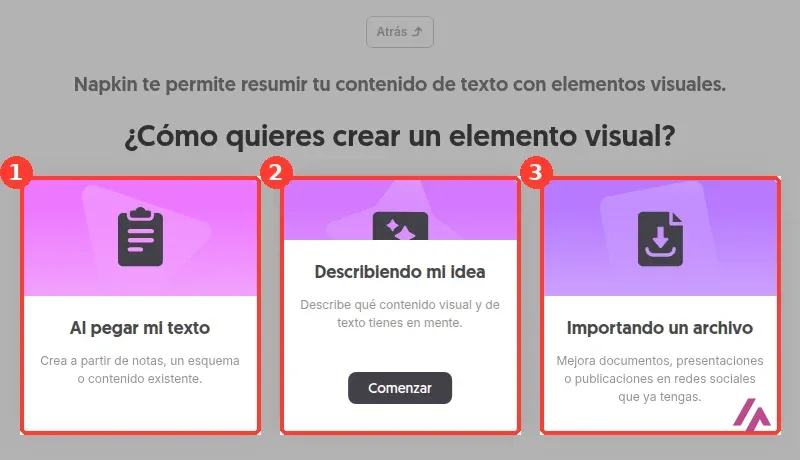This screenshot has height=460, width=800.
Task: Click the Atrás back button
Action: 399,32
